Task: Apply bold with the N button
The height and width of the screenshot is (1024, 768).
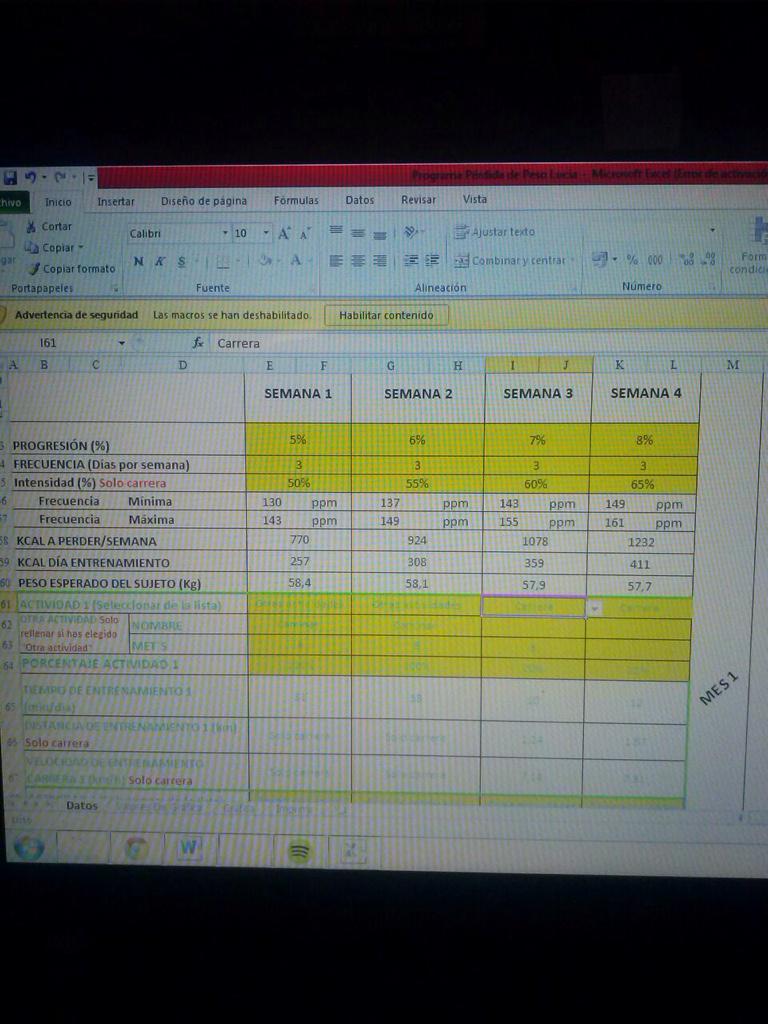Action: 138,261
